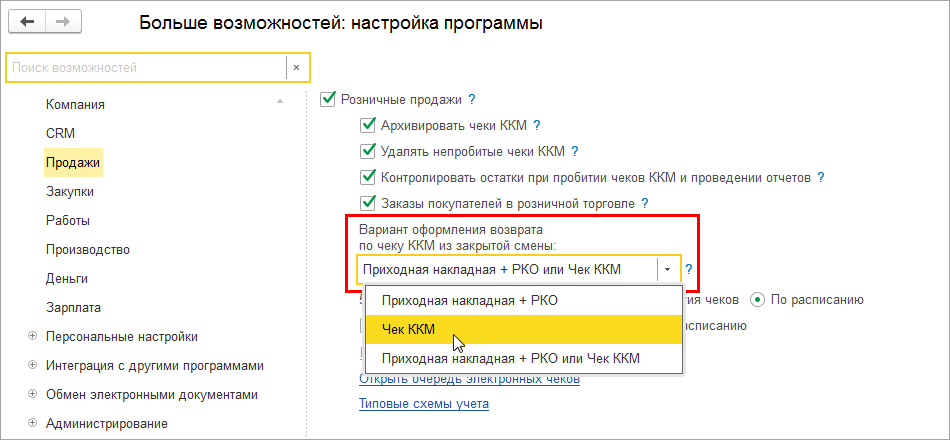The width and height of the screenshot is (950, 440).
Task: Expand the Персональные настройки section
Action: pyautogui.click(x=32, y=337)
